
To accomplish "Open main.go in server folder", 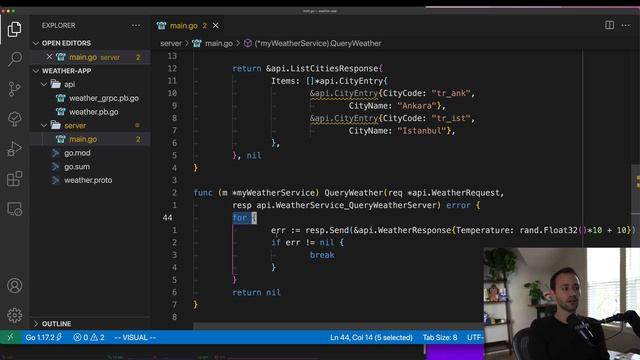I will (x=90, y=139).
